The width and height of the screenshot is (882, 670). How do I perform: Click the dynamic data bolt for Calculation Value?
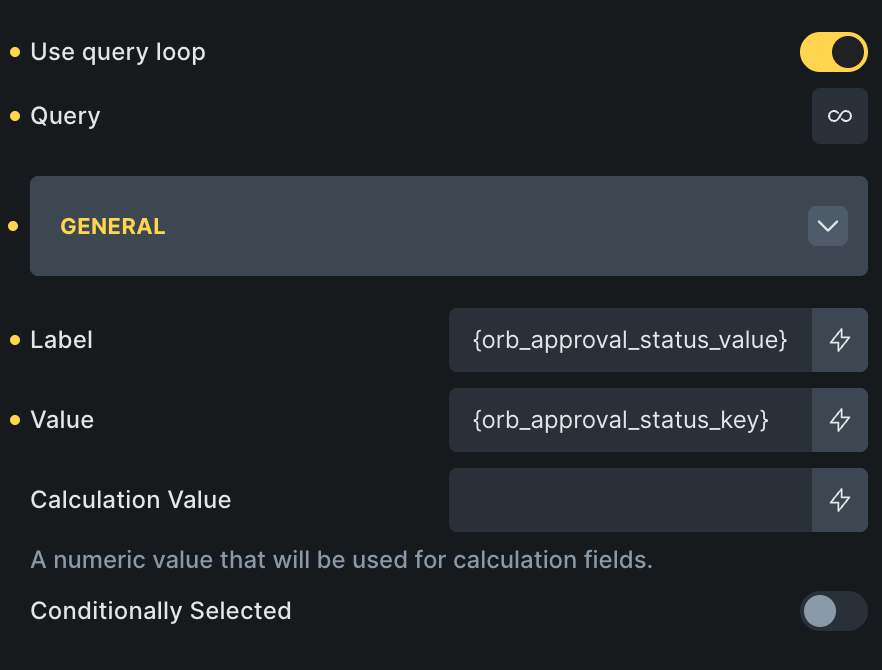pos(839,500)
